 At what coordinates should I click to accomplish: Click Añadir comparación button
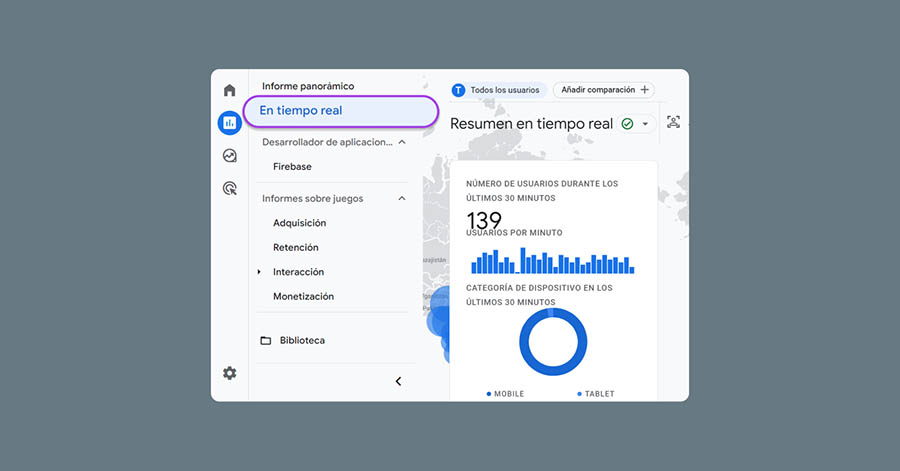pos(604,90)
